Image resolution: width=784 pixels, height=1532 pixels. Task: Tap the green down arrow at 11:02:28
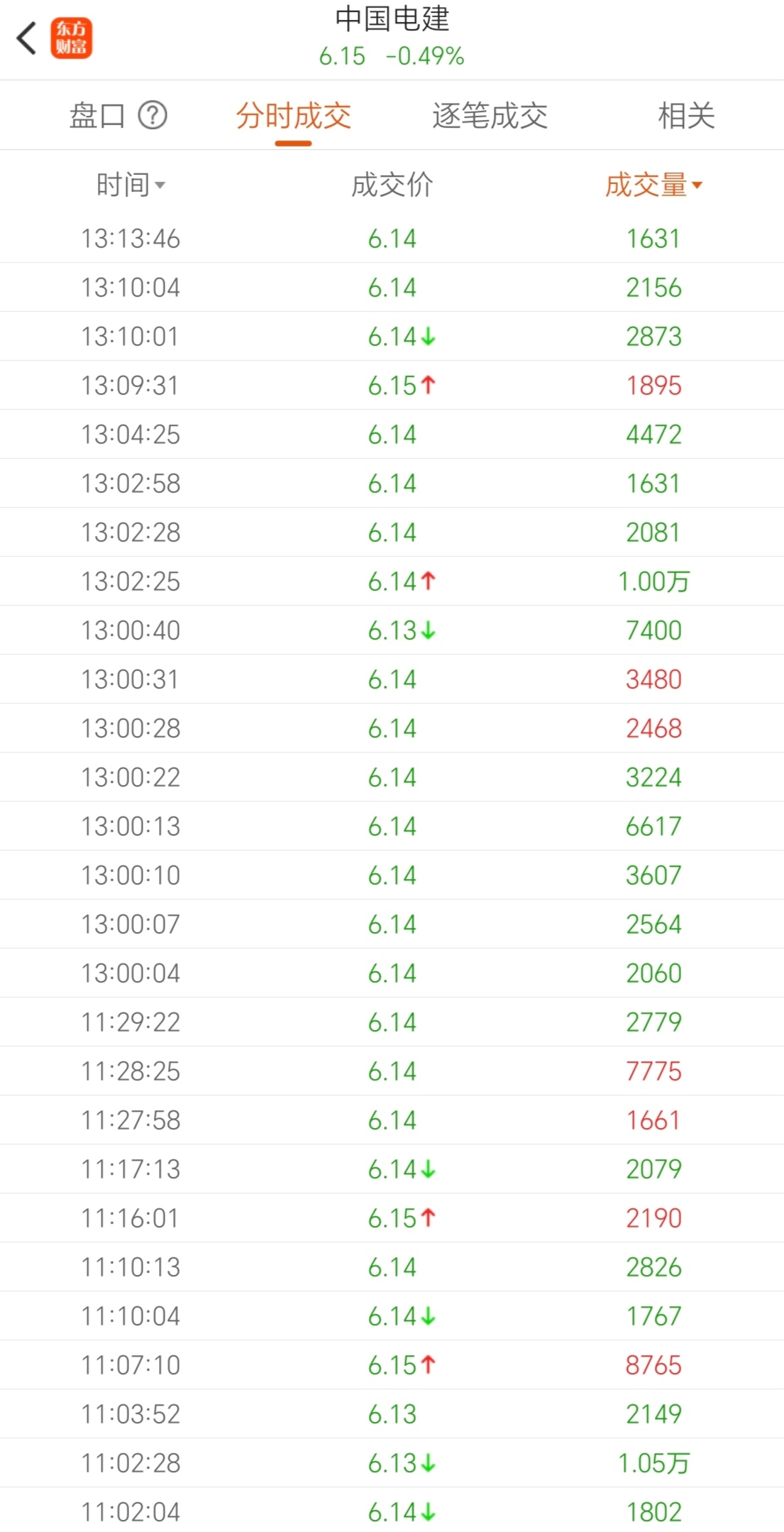point(428,1463)
